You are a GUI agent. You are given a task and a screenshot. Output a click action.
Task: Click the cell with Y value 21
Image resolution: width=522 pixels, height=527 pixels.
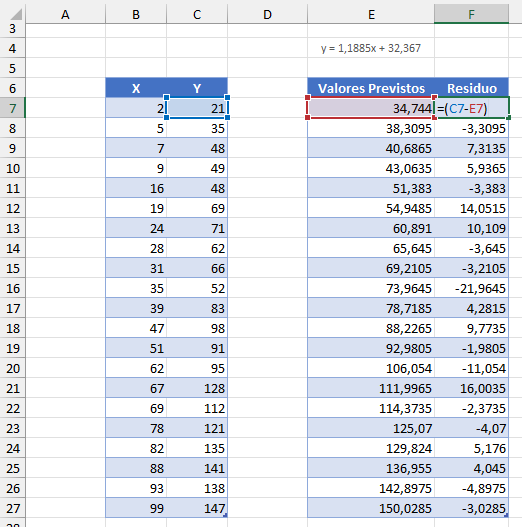(x=197, y=108)
